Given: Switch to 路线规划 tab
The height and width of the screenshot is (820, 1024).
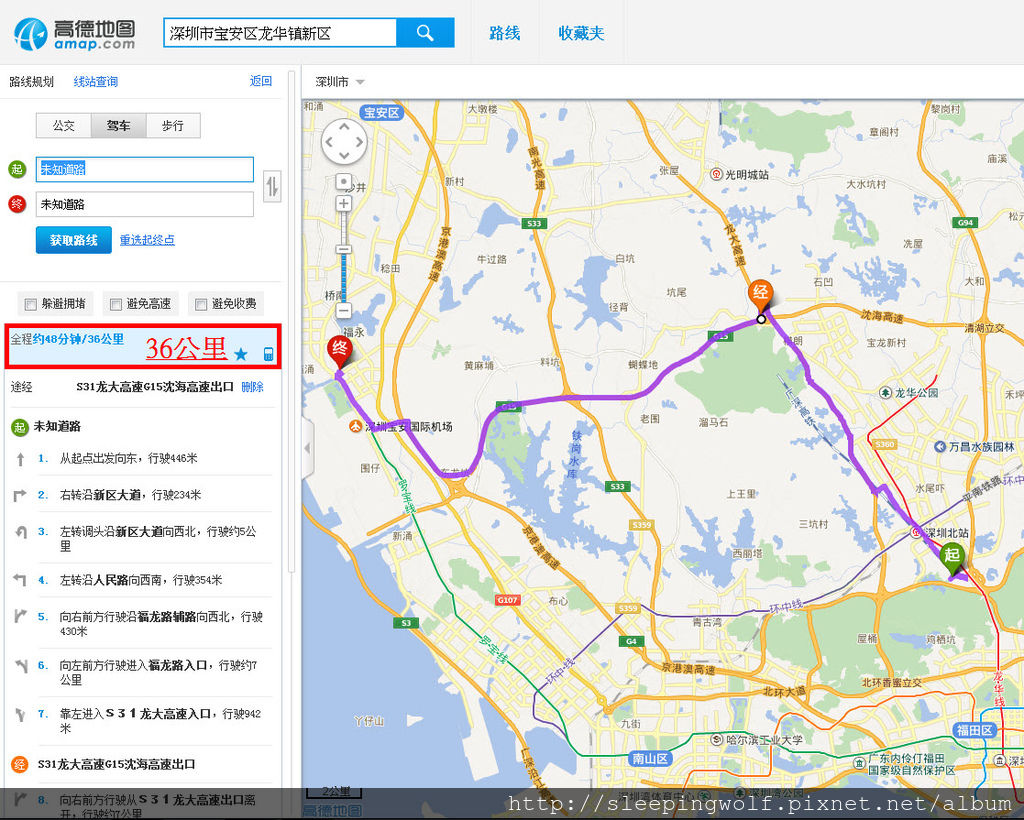Looking at the screenshot, I should (x=31, y=82).
